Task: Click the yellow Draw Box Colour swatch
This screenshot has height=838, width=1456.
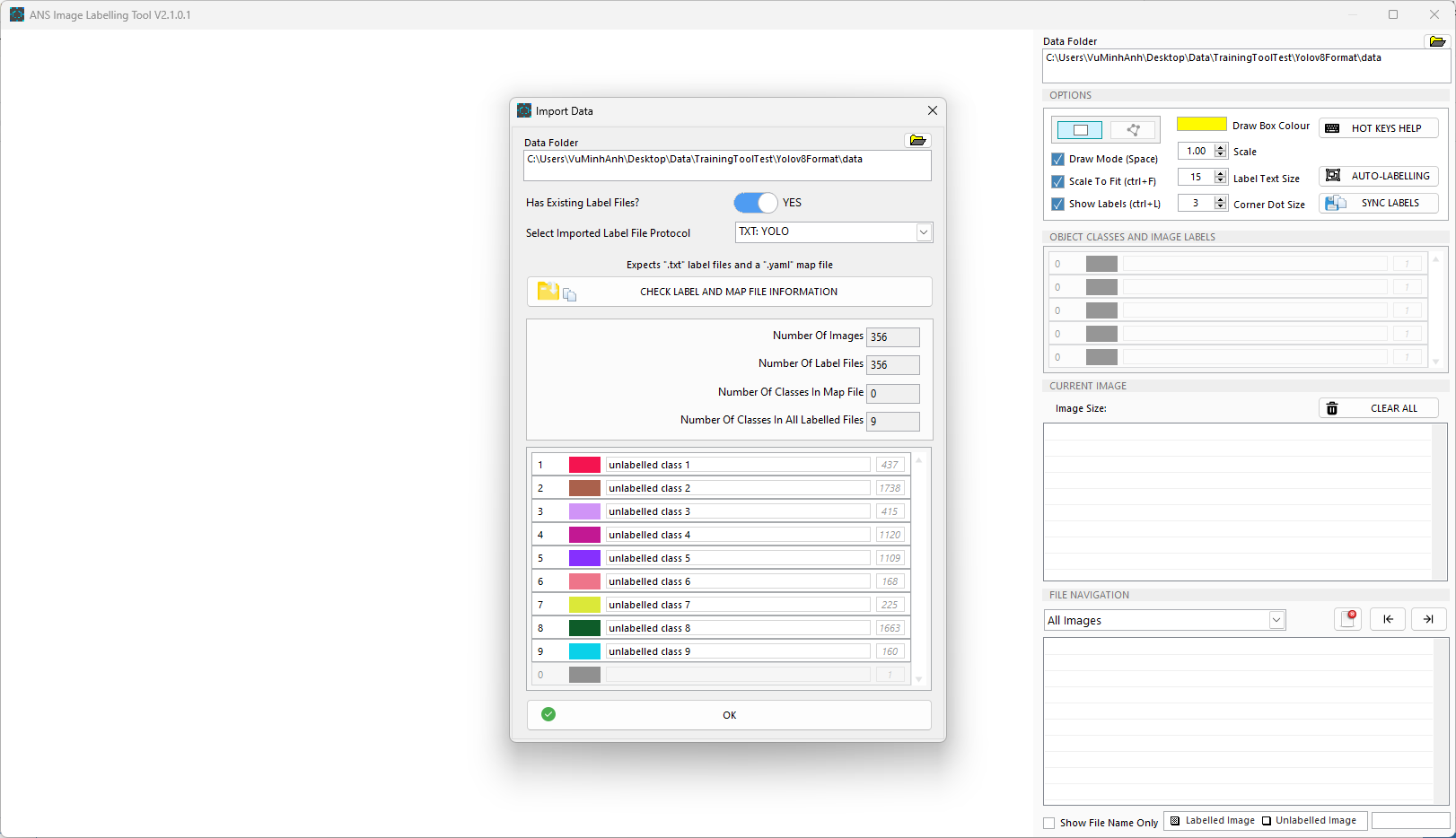Action: [1201, 125]
